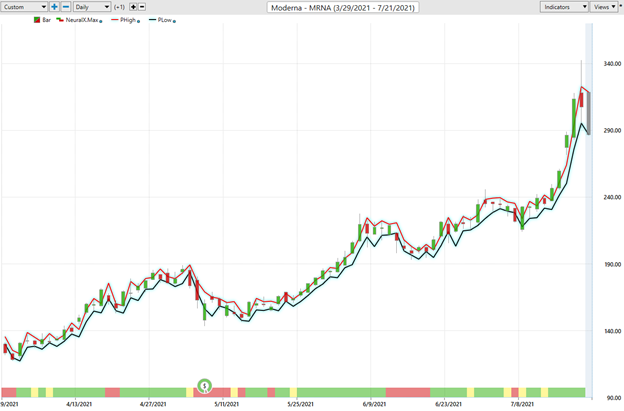Click the black minus button beside (+1)
The height and width of the screenshot is (411, 624).
[x=142, y=7]
